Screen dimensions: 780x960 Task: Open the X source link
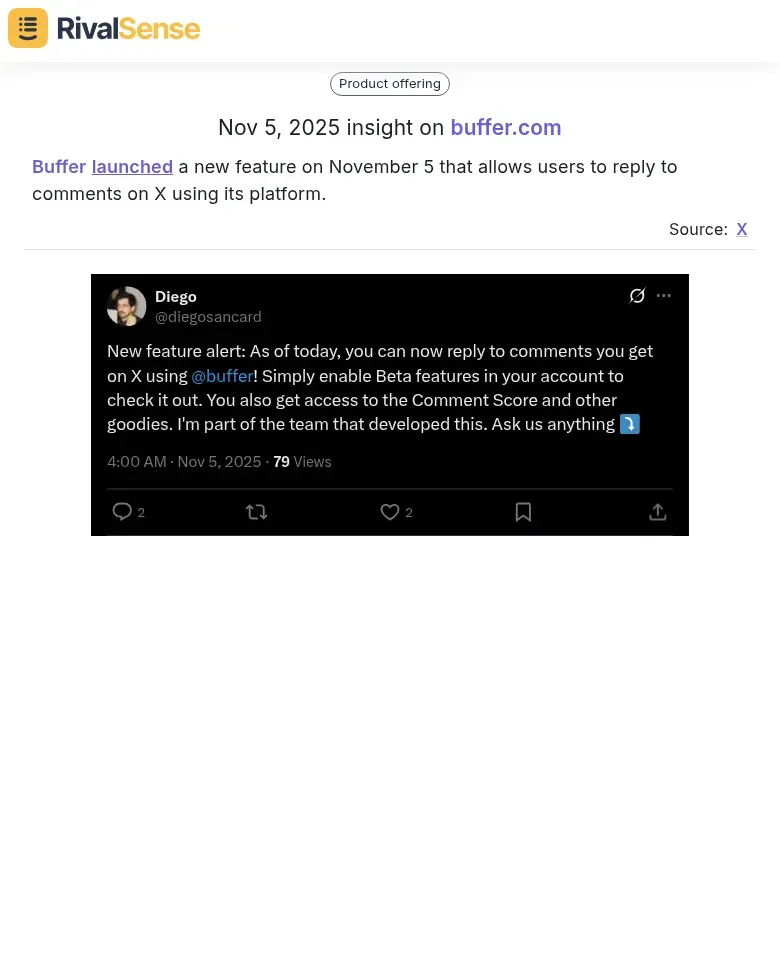(x=742, y=229)
